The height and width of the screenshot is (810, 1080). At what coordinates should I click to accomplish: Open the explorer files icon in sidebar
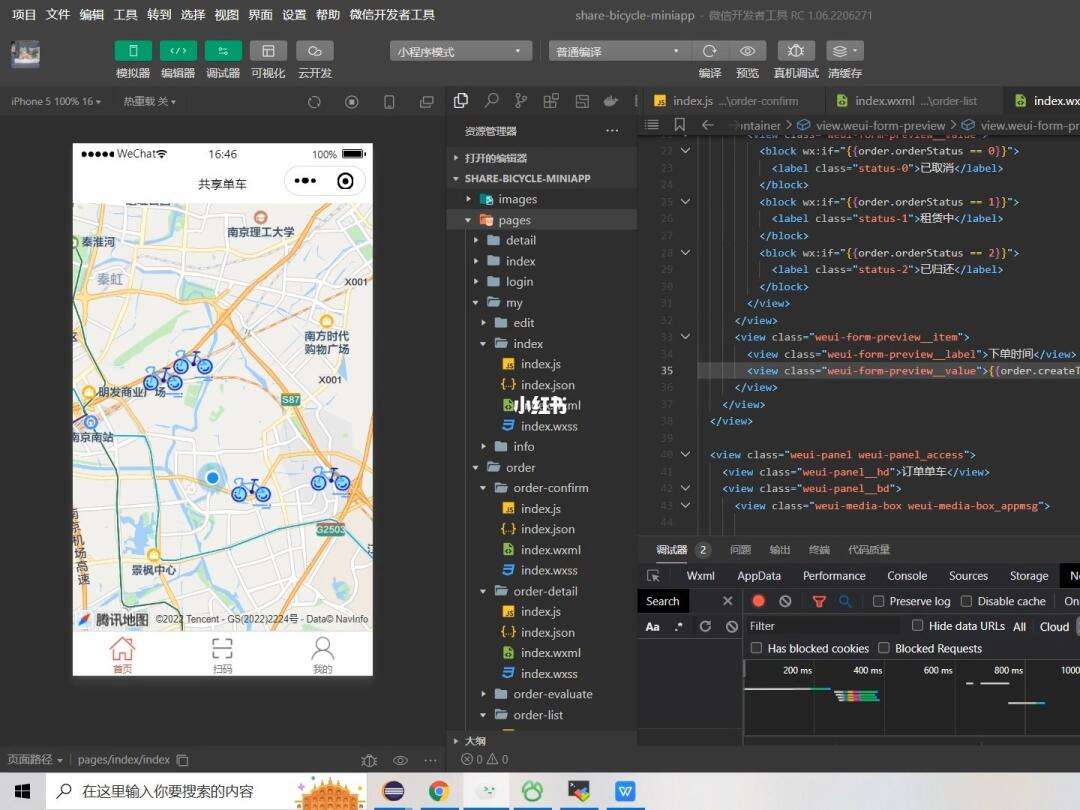coord(461,101)
